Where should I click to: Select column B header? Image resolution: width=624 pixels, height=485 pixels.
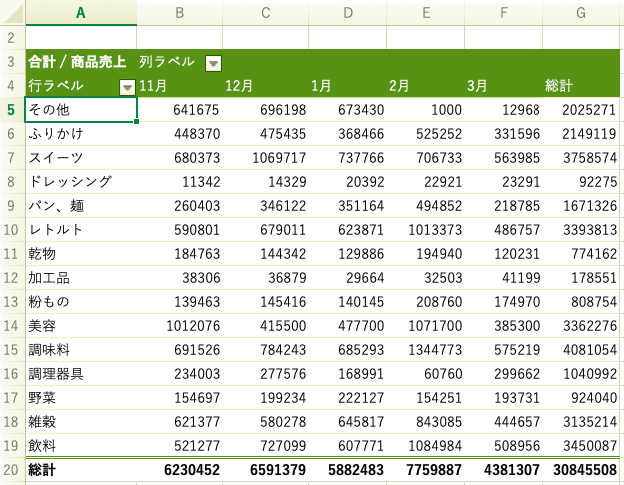click(x=179, y=13)
